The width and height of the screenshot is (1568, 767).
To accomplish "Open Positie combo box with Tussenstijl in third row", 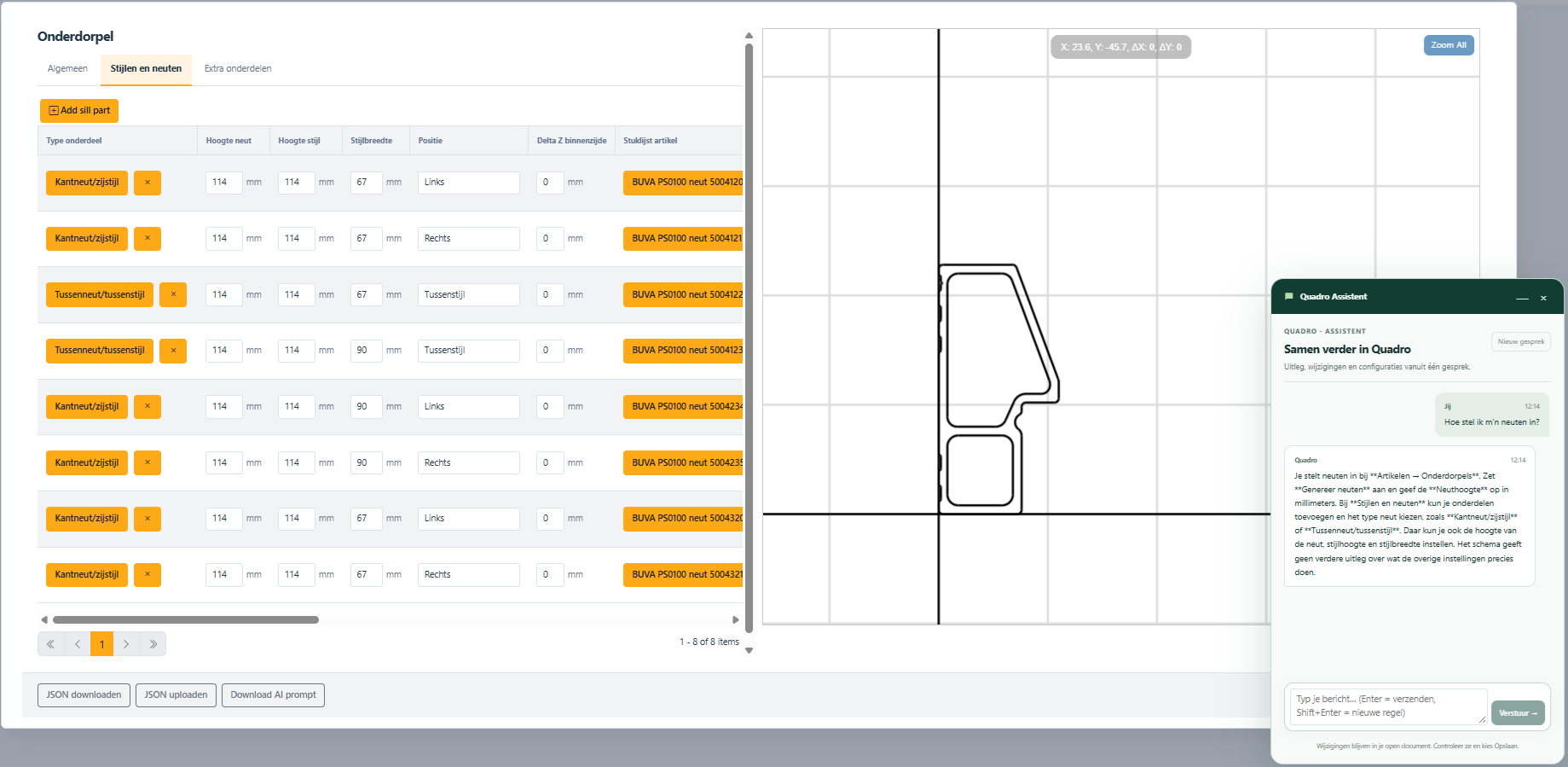I will point(469,294).
